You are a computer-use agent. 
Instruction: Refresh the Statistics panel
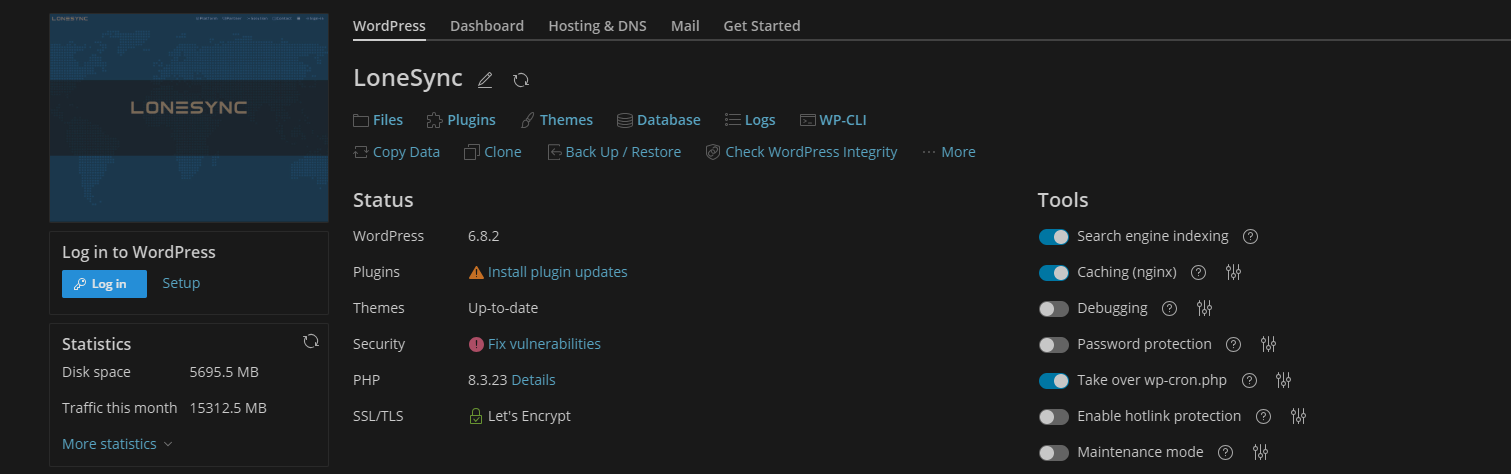point(311,341)
